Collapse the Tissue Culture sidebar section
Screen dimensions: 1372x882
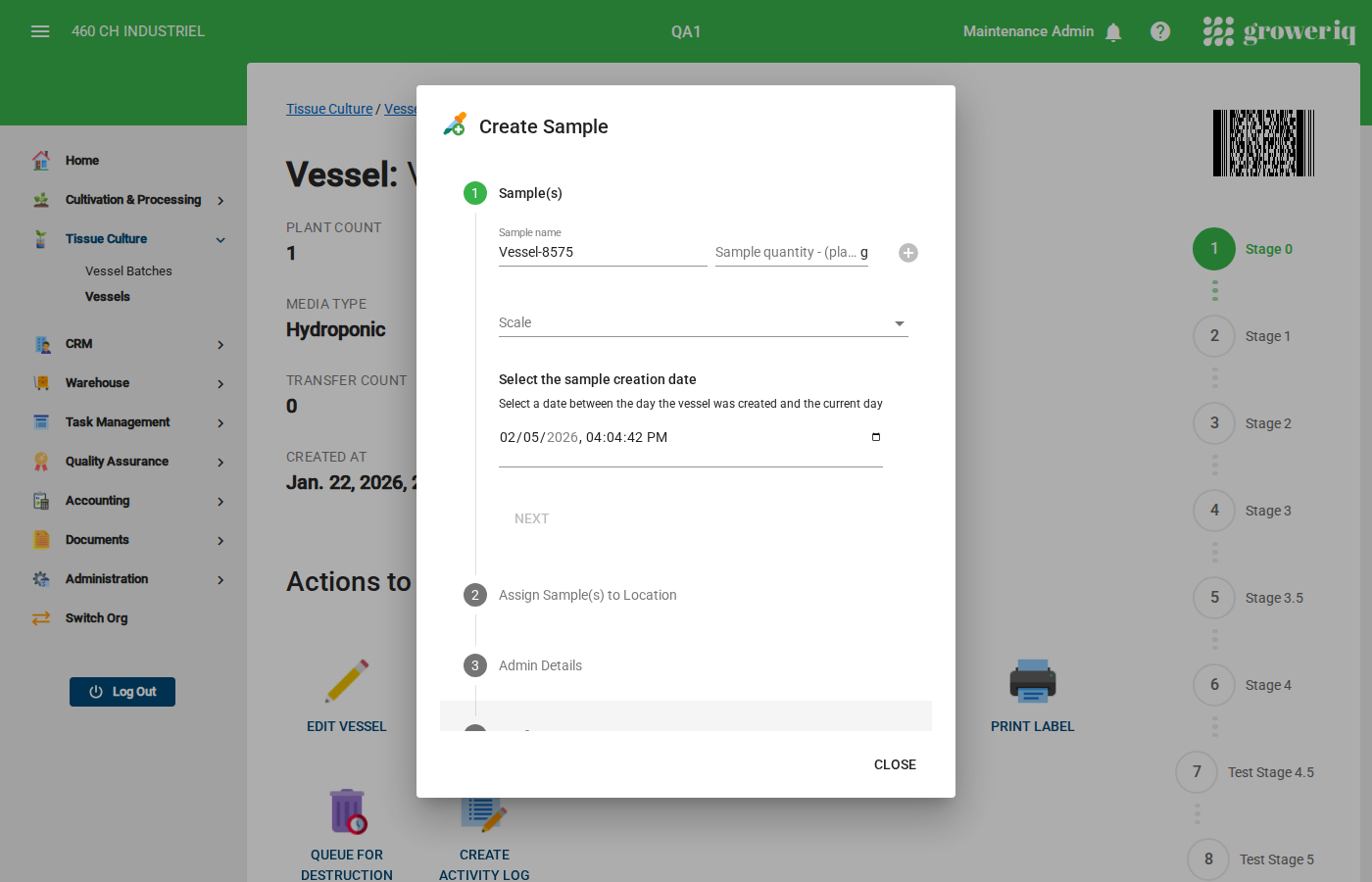click(220, 239)
